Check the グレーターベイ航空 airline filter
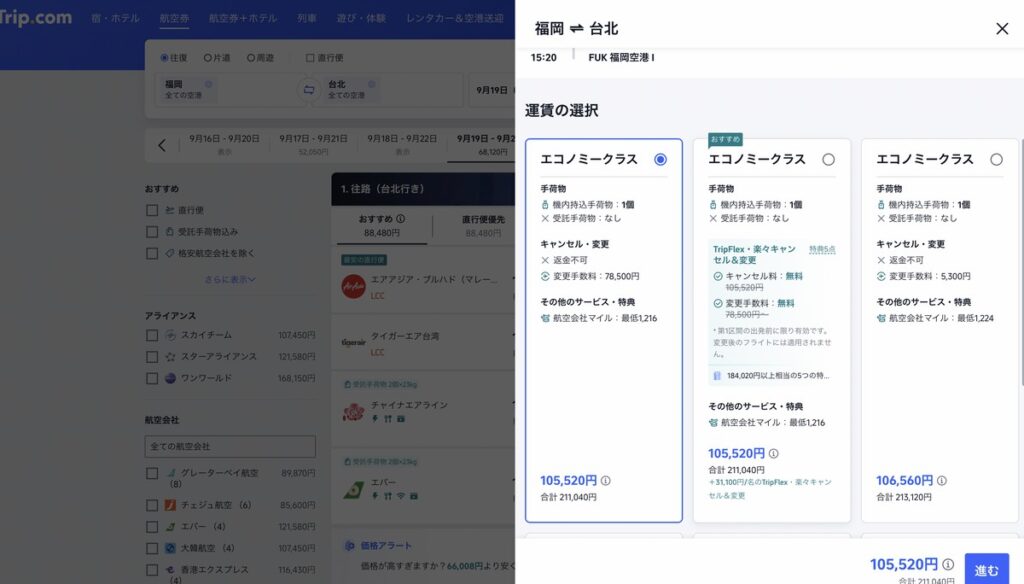1024x584 pixels. 152,473
